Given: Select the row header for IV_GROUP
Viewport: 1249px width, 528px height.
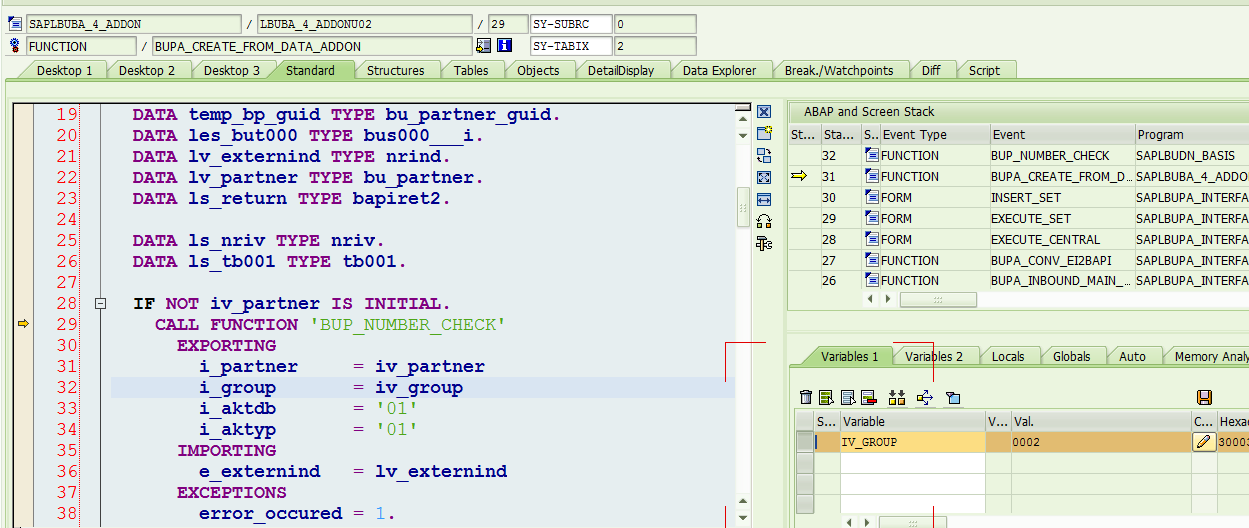Looking at the screenshot, I should [x=804, y=441].
